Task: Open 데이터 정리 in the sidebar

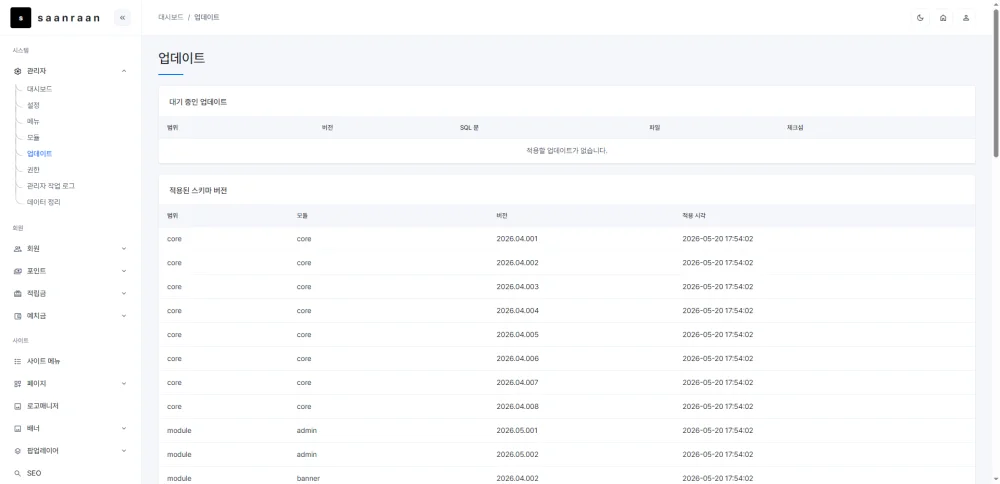Action: (43, 202)
